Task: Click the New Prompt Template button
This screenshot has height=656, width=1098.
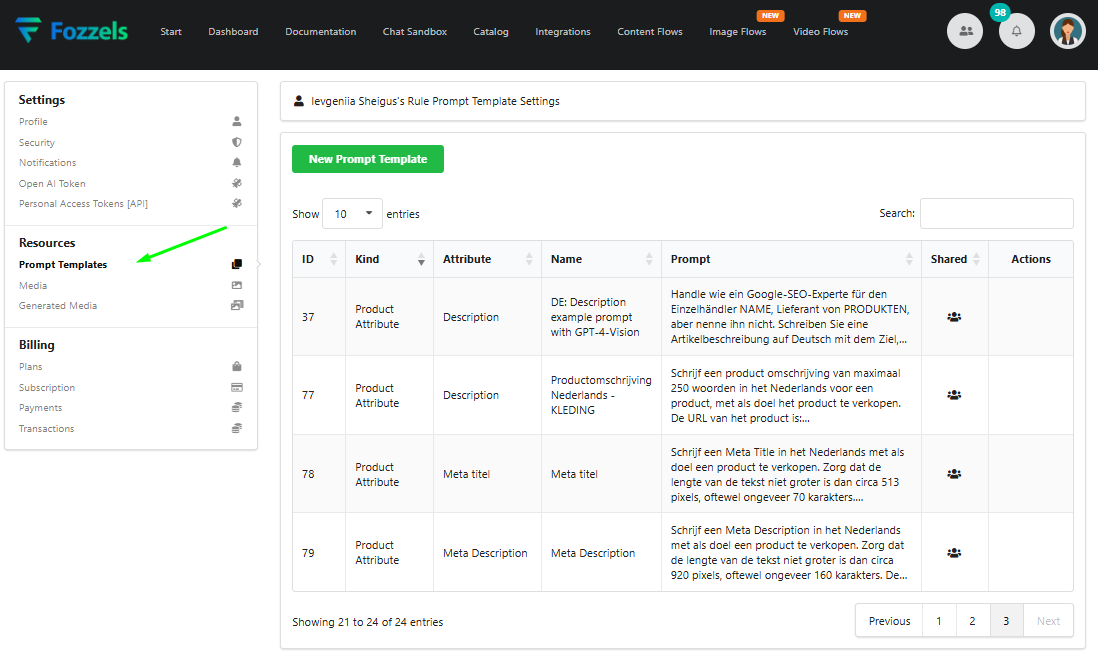Action: (x=368, y=159)
